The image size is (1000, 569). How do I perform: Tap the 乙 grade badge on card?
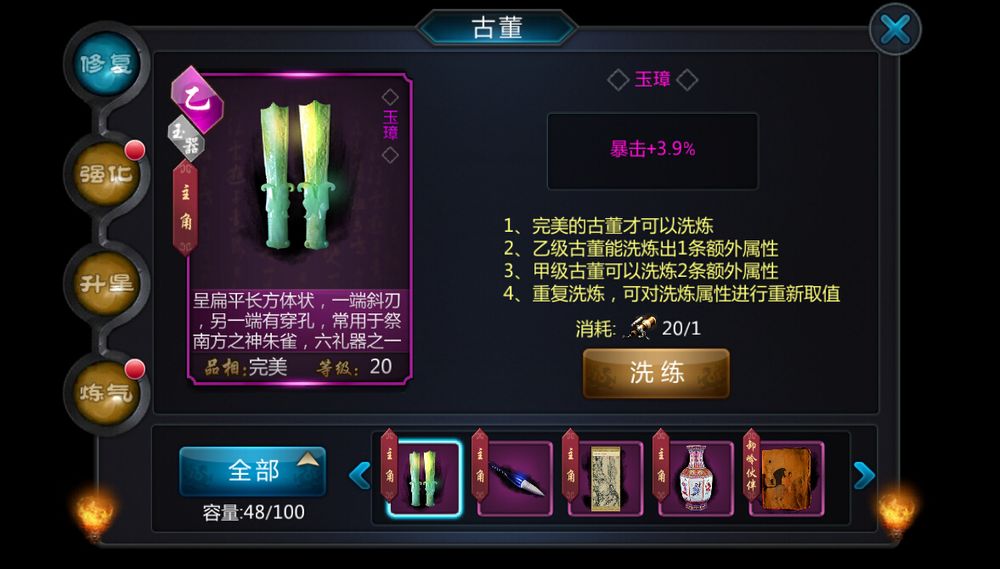click(x=197, y=100)
